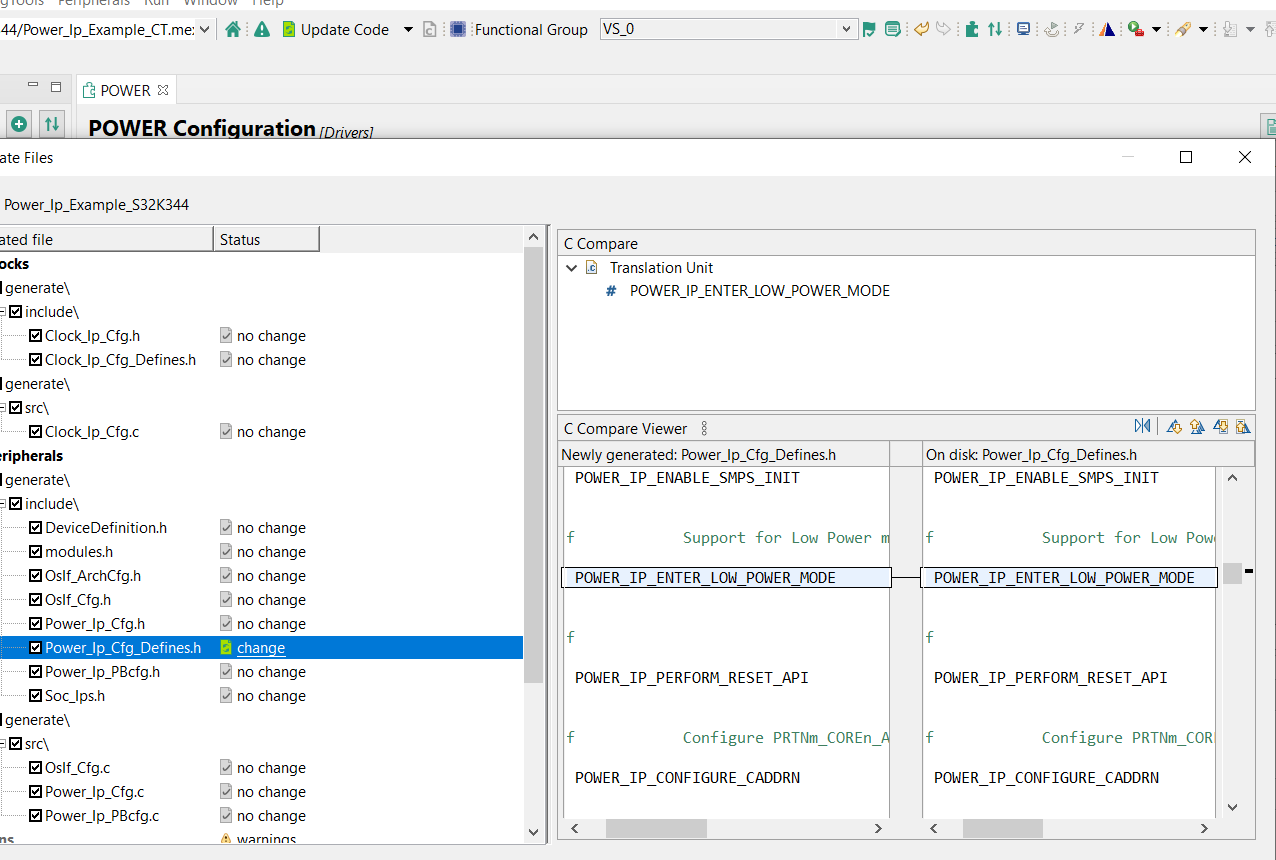Click the 'change' status link
Screen dimensions: 1276x860
pos(261,648)
